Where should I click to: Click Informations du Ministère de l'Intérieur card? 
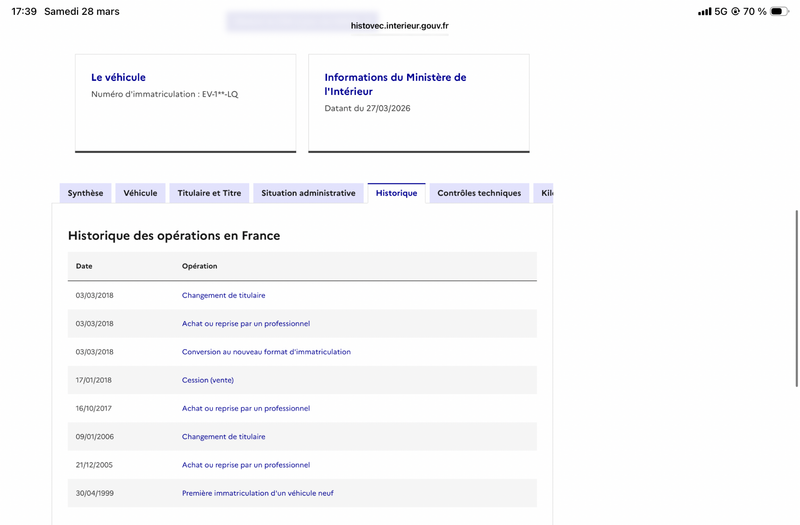pos(418,102)
